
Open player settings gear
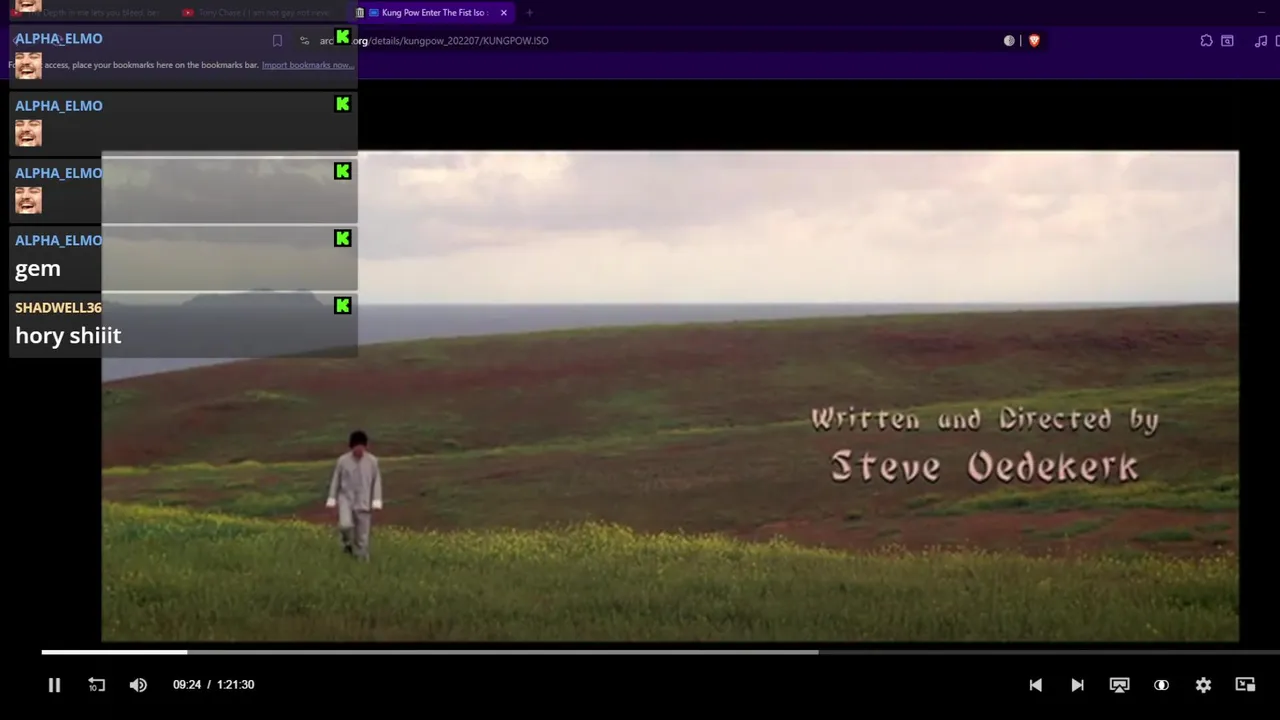click(1203, 685)
